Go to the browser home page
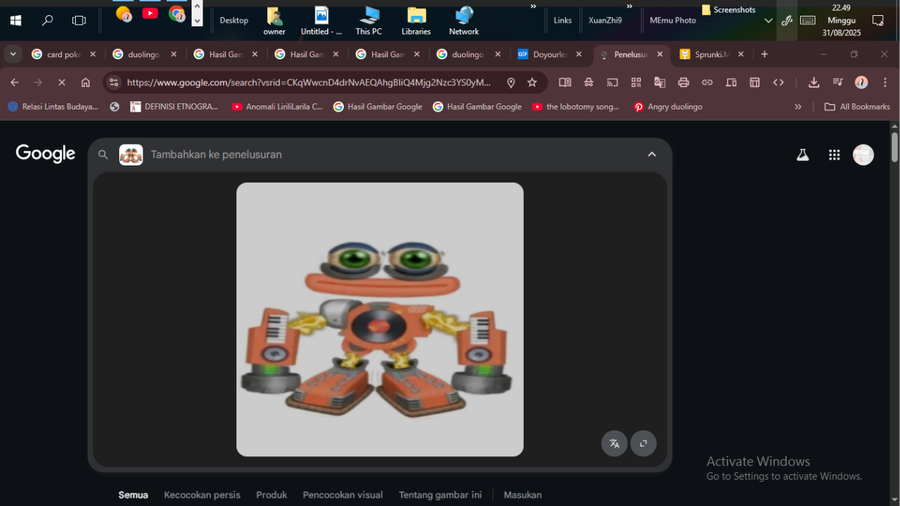 86,83
